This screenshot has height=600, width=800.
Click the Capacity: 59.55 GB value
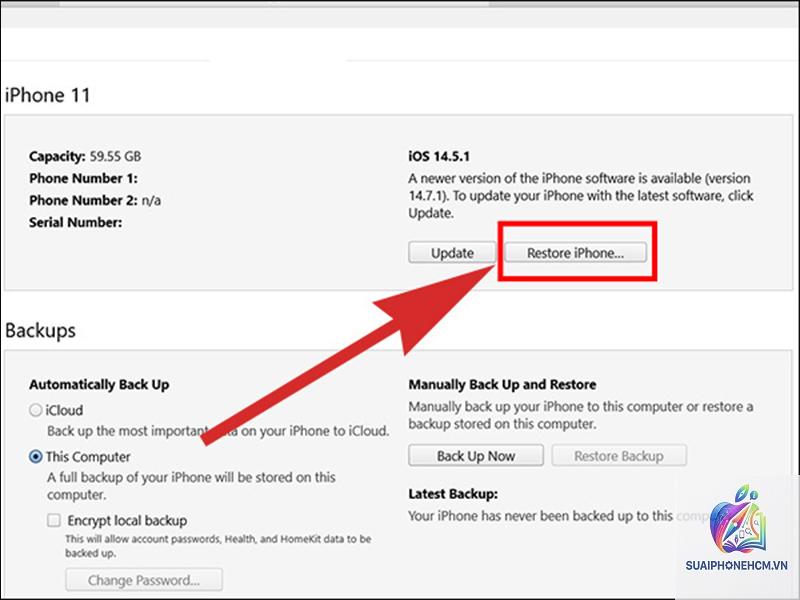point(85,156)
